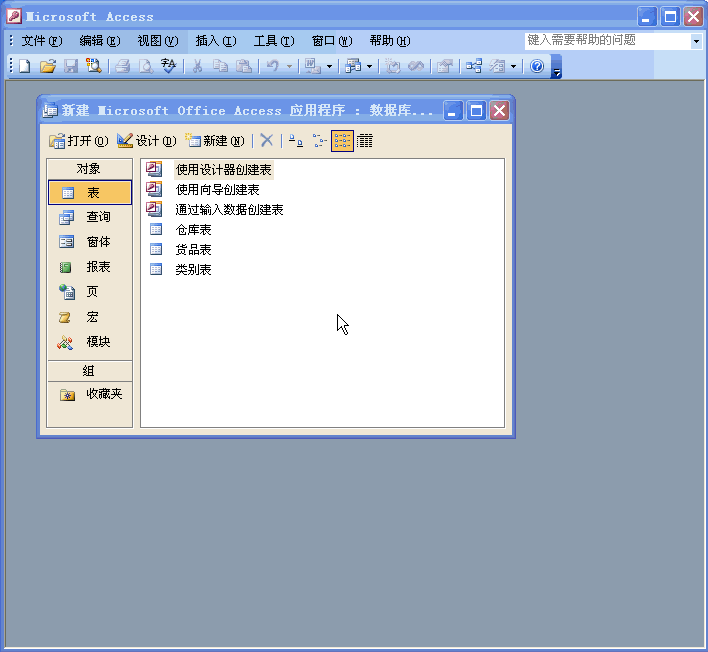The height and width of the screenshot is (652, 708).
Task: Click the New Object icon
Action: [x=497, y=66]
